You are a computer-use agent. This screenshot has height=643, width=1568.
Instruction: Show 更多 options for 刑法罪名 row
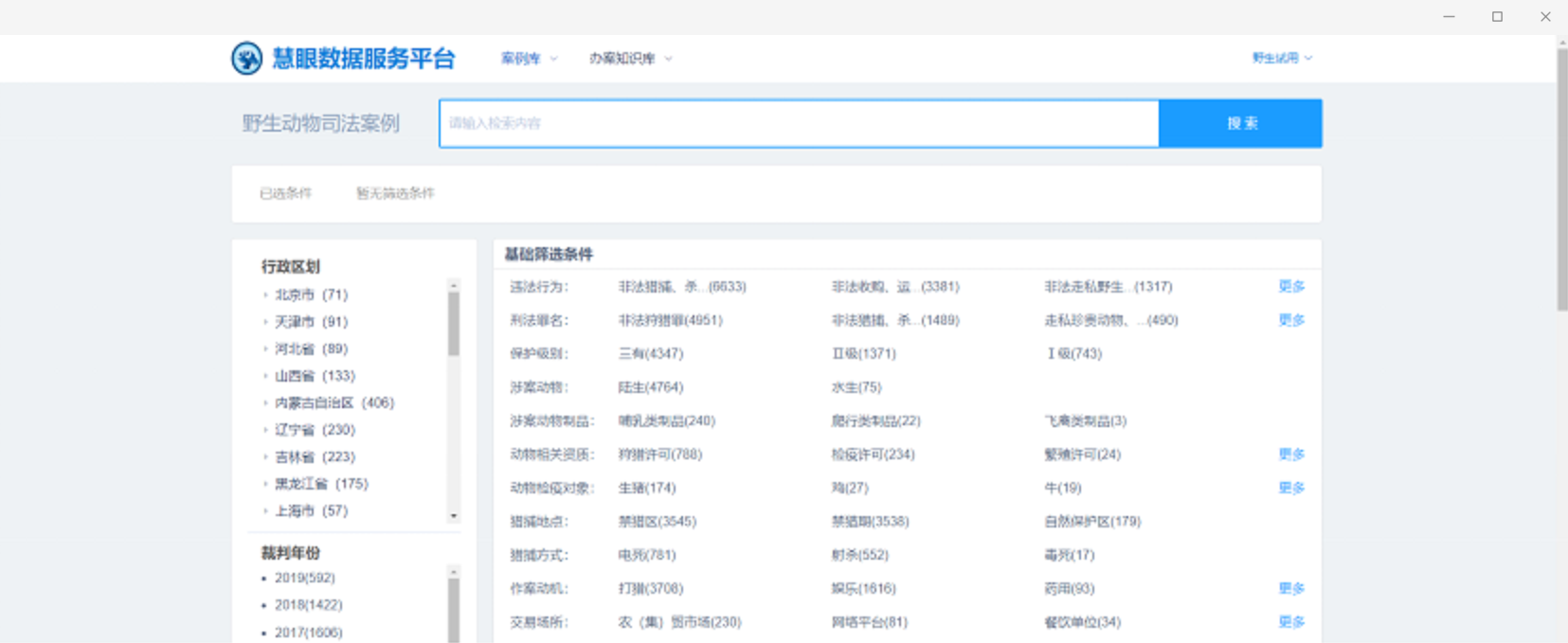tap(1291, 320)
